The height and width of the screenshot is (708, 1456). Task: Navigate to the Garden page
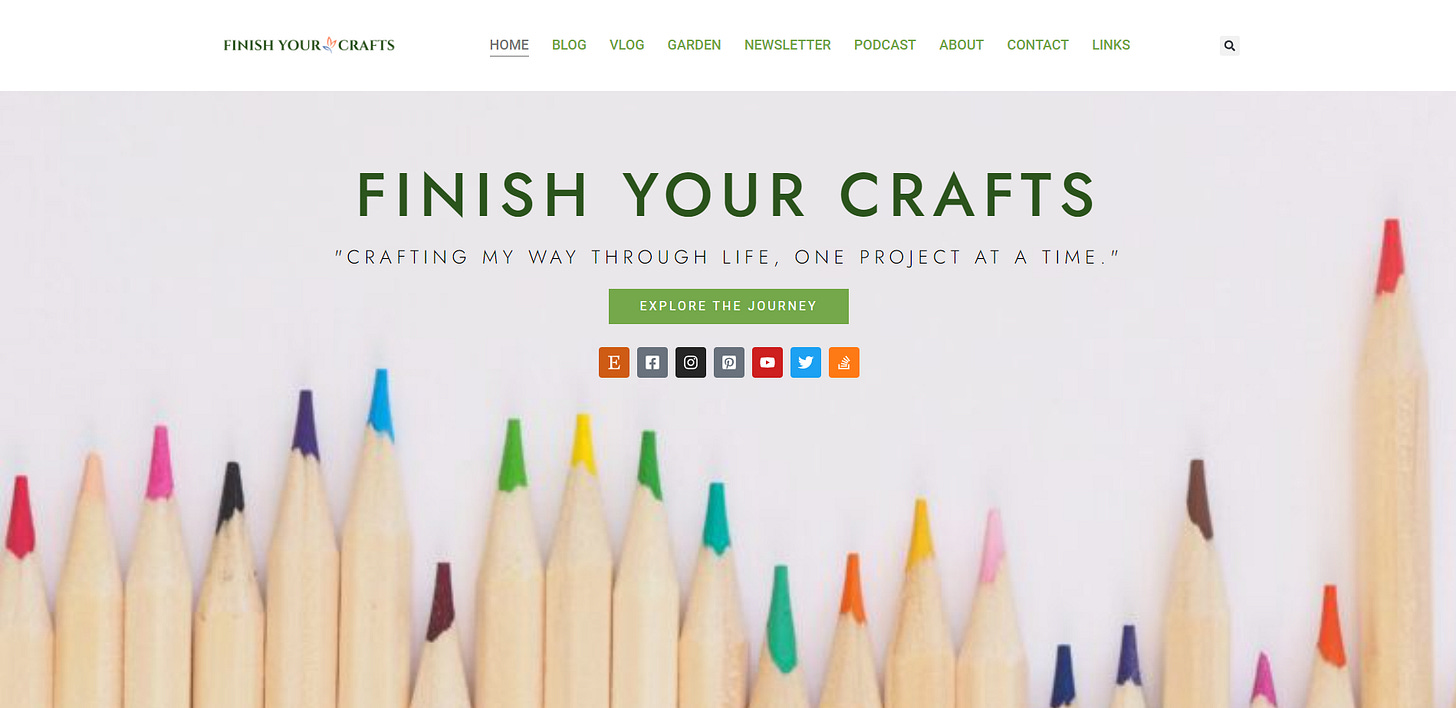tap(694, 45)
